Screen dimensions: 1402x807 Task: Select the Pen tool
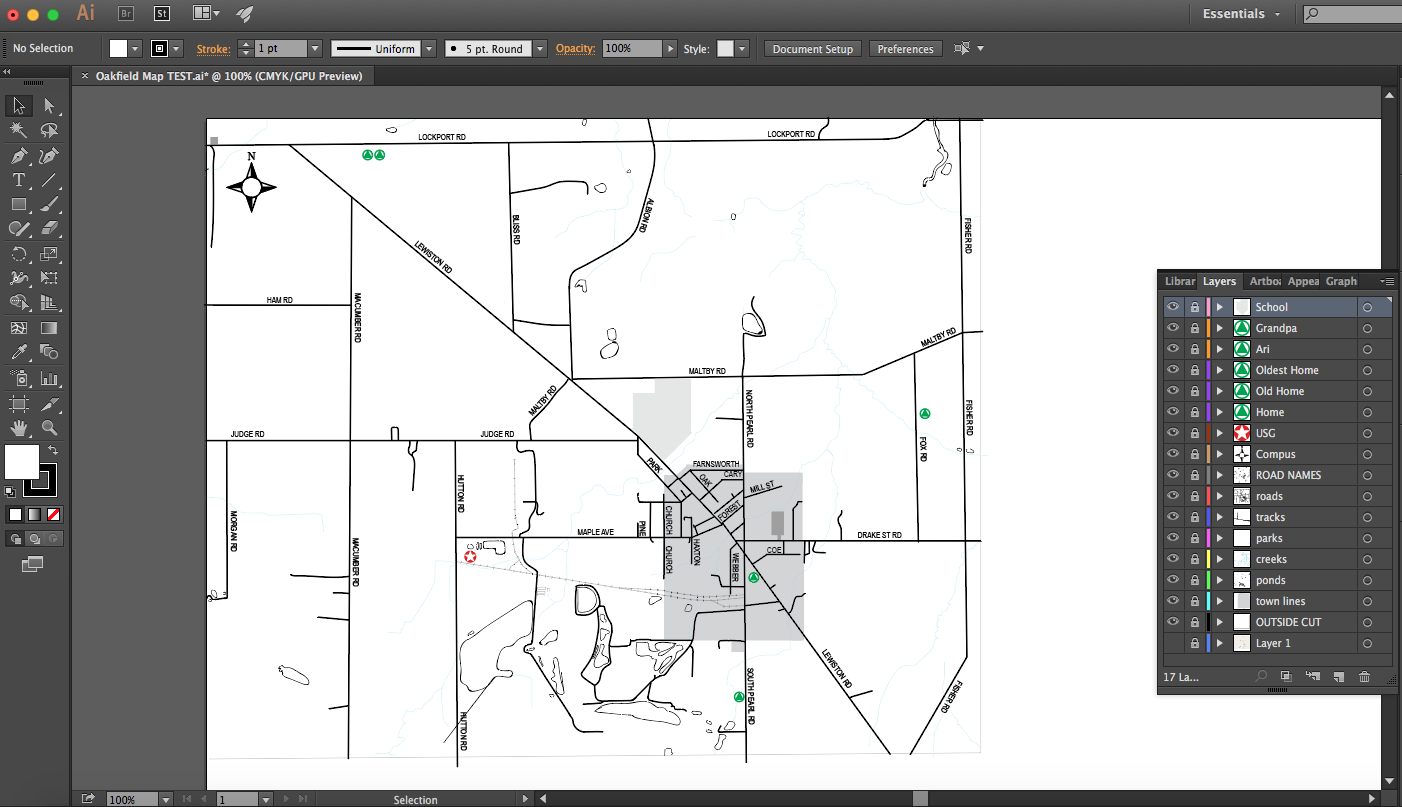point(19,156)
